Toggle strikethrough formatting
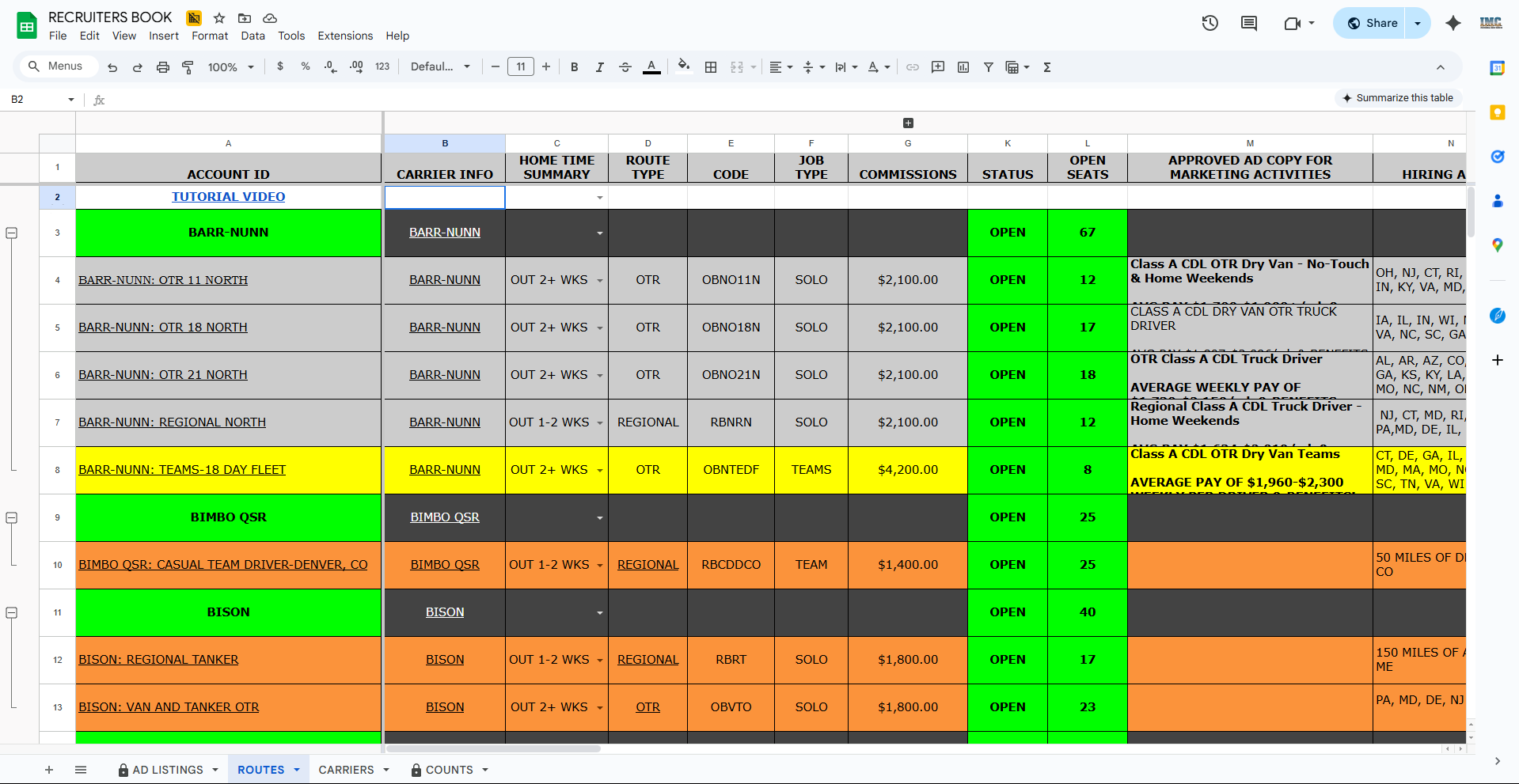Screen dimensions: 1519x784 [x=625, y=67]
